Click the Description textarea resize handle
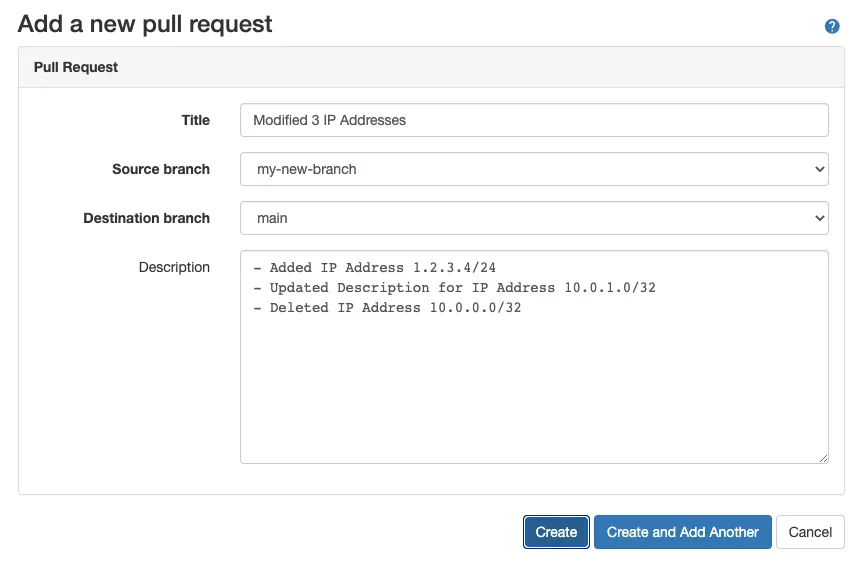Viewport: 868px width, 570px height. click(822, 457)
